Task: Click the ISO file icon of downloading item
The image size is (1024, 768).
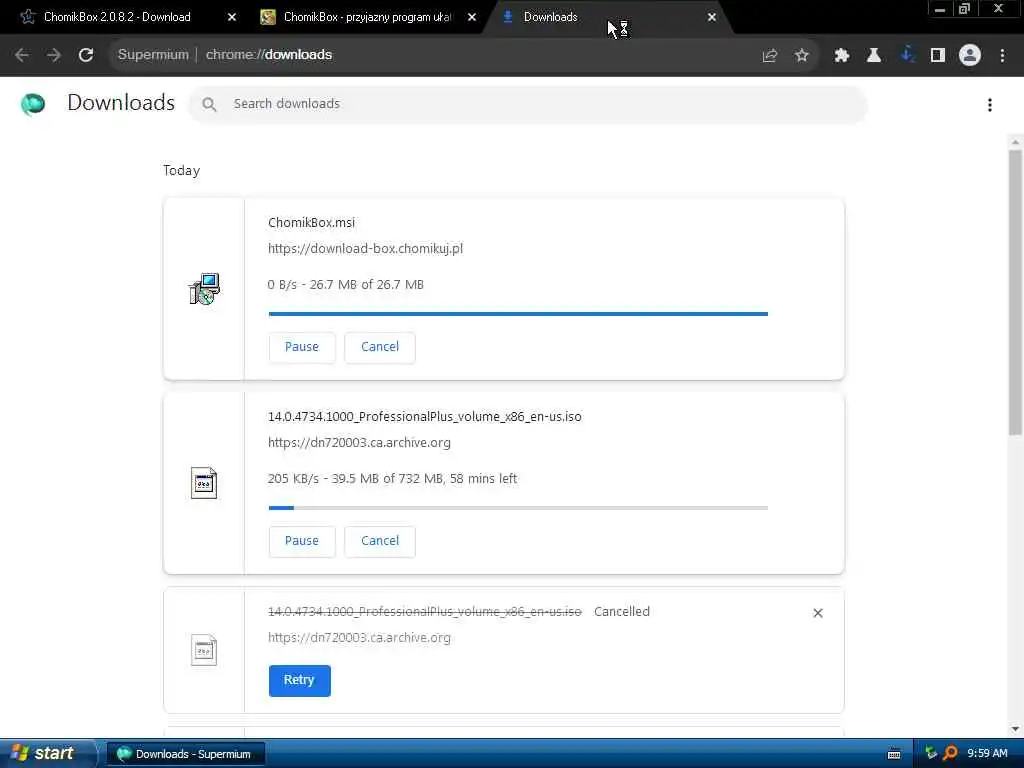Action: click(x=204, y=483)
